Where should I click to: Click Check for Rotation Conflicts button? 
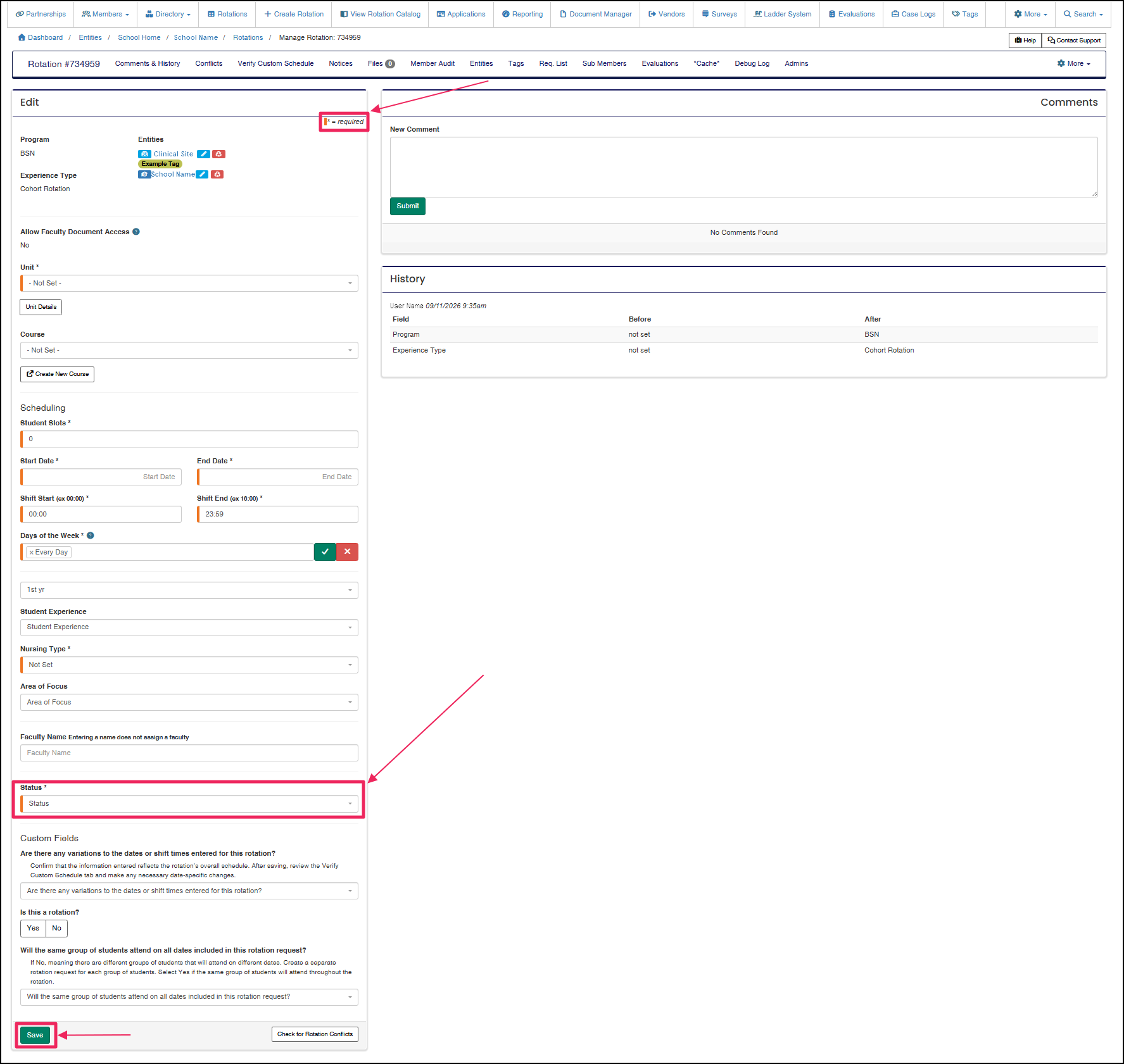tap(315, 1034)
